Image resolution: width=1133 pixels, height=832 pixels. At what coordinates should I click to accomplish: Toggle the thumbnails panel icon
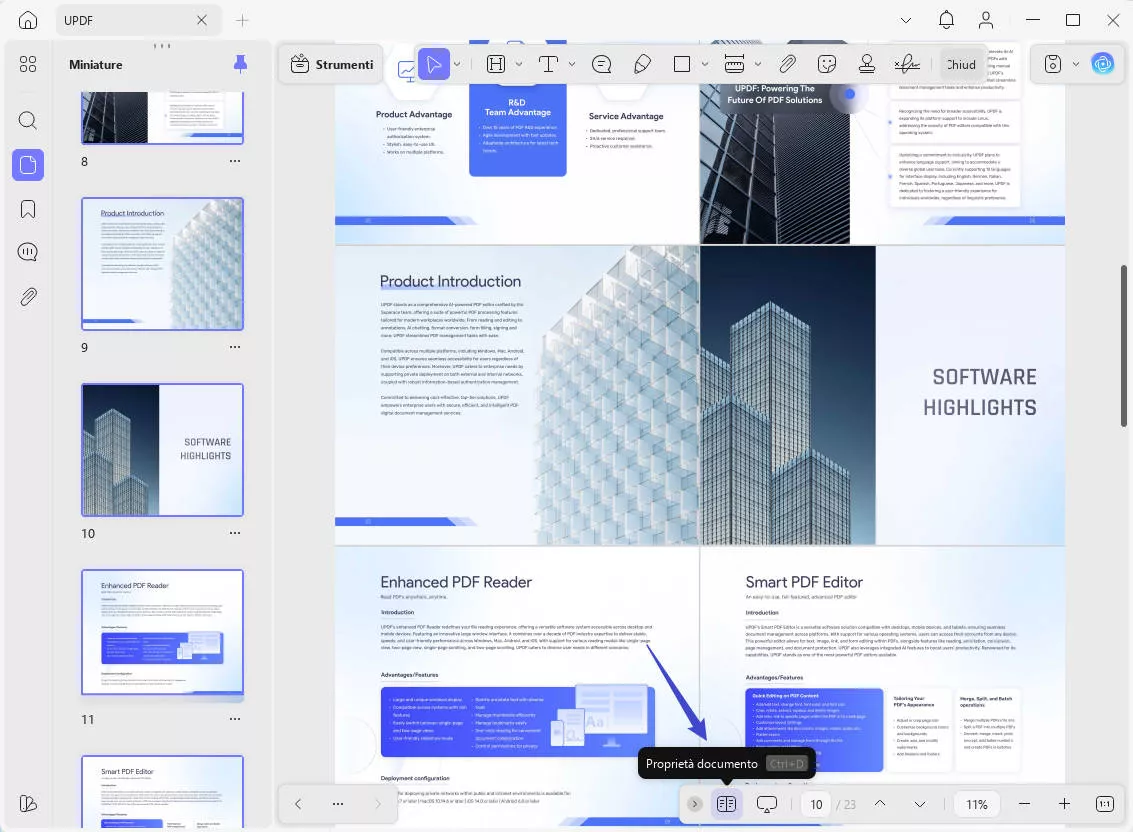[27, 165]
